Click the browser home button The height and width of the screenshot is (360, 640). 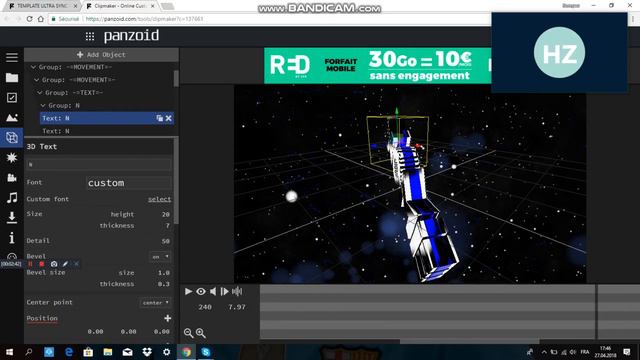click(41, 19)
